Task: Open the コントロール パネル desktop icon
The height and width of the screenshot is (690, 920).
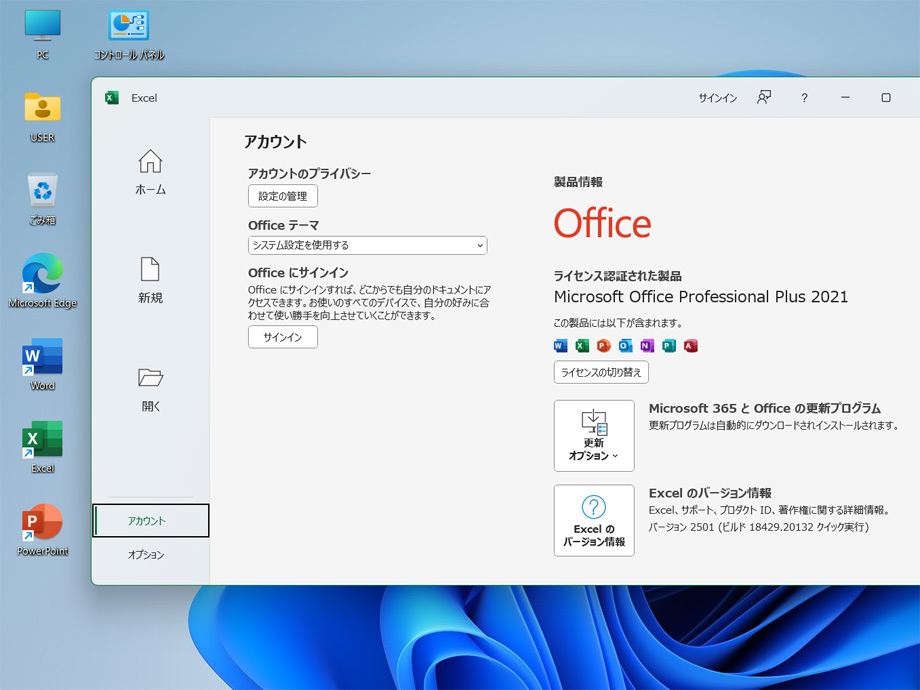Action: [x=128, y=34]
